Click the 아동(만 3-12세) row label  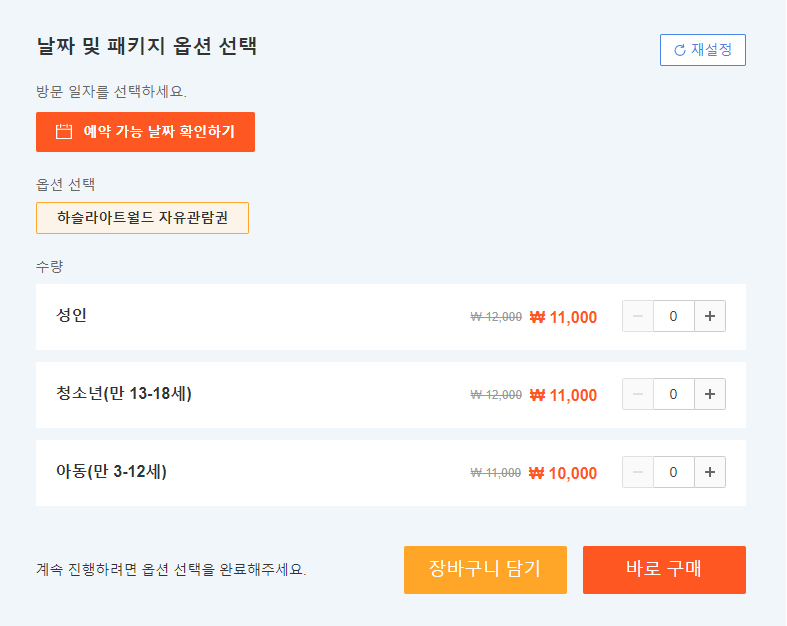pos(111,471)
